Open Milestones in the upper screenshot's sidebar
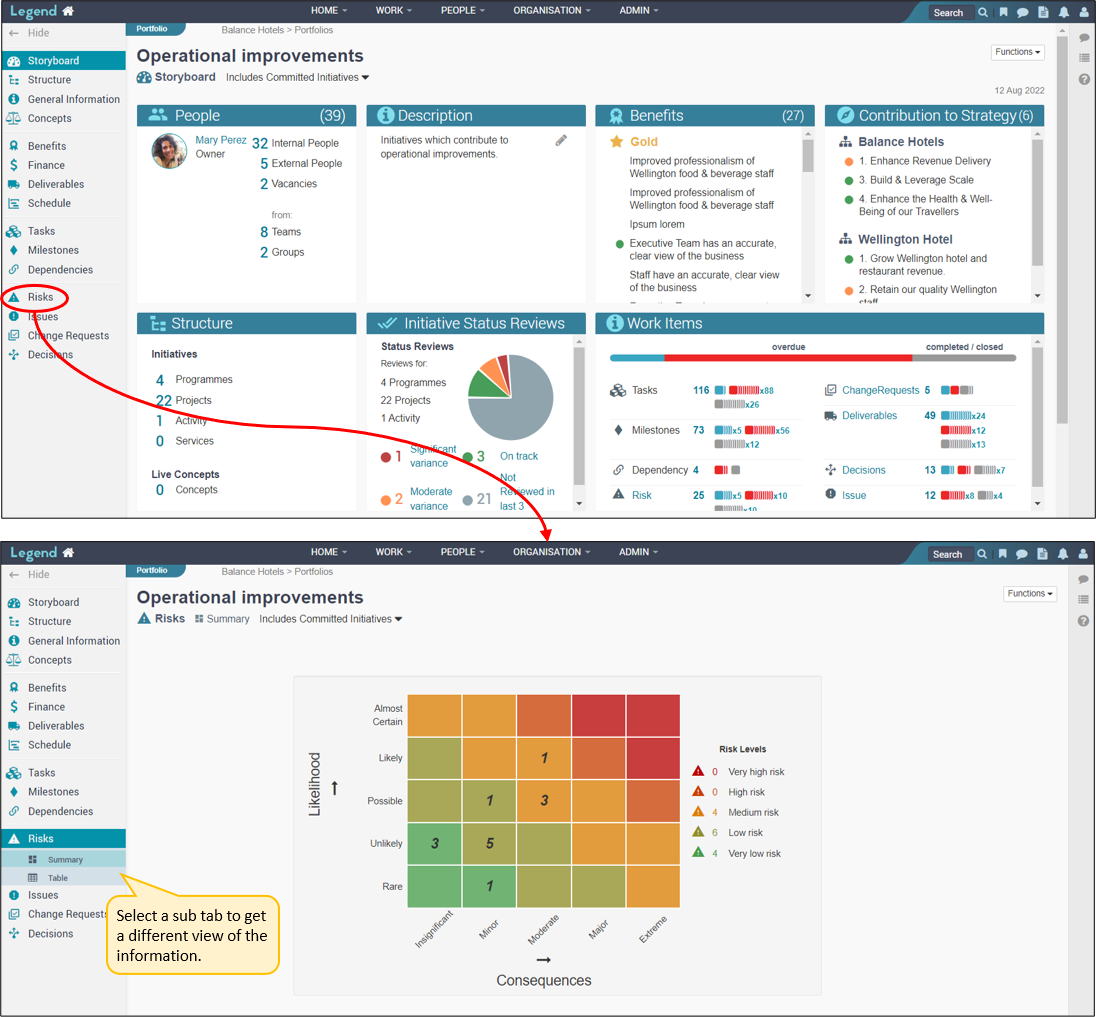Viewport: 1096px width, 1017px height. (53, 250)
